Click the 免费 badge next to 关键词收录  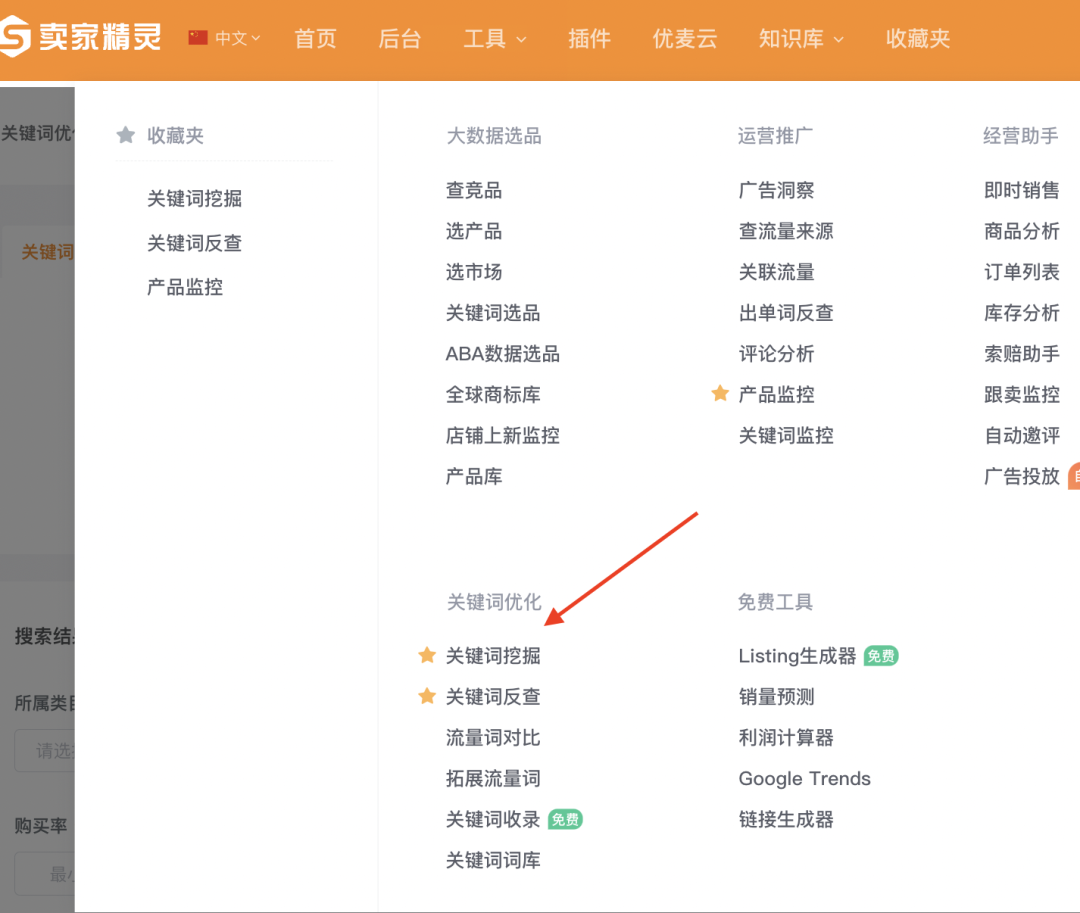(x=567, y=819)
